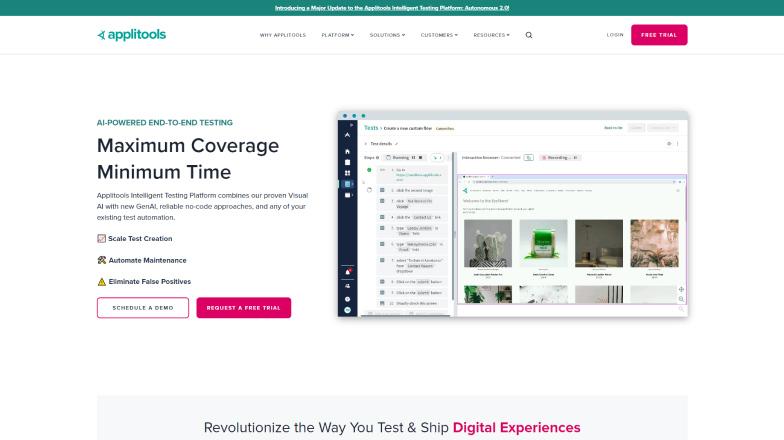Click the Applitools logo
The width and height of the screenshot is (784, 440).
tap(132, 35)
